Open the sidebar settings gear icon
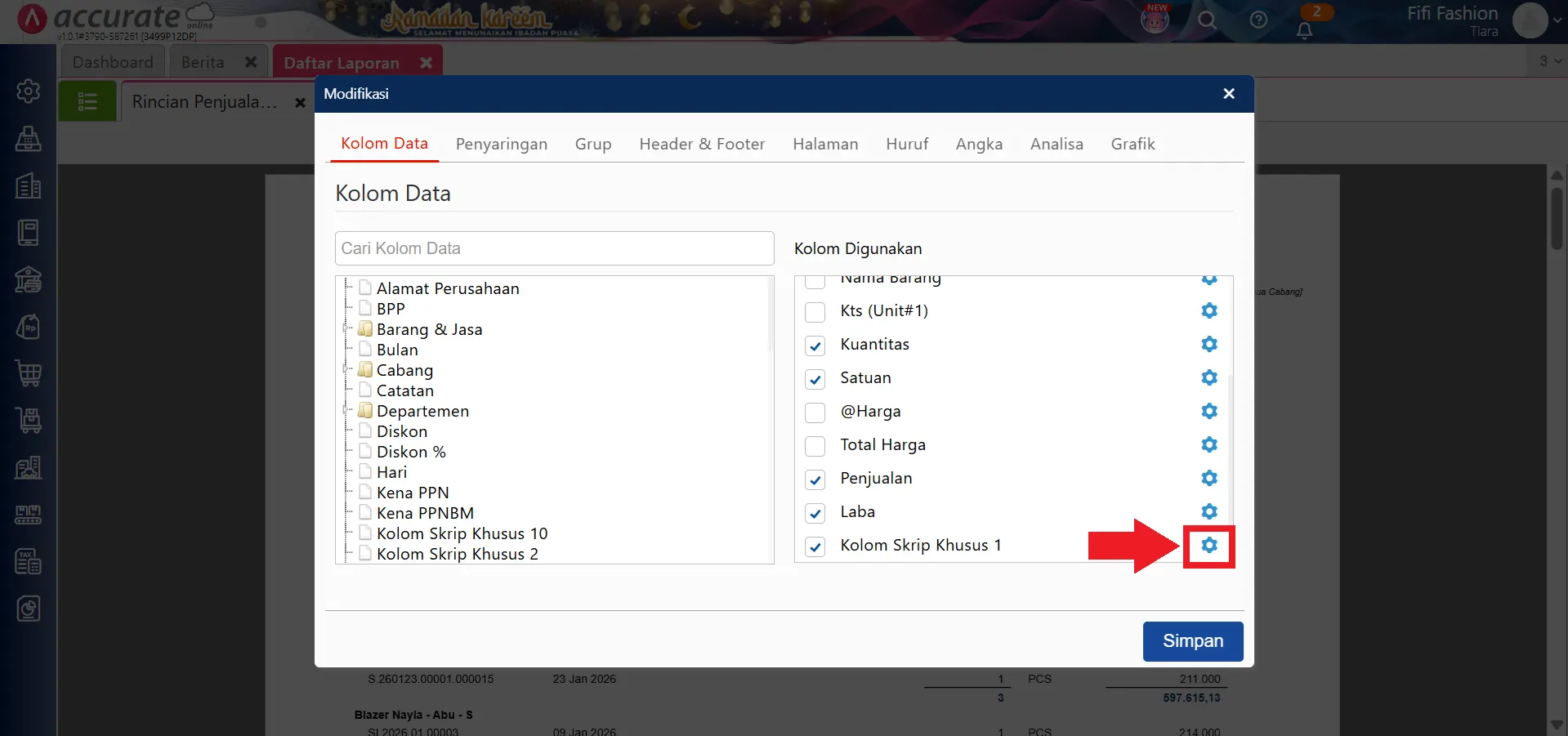 tap(29, 91)
